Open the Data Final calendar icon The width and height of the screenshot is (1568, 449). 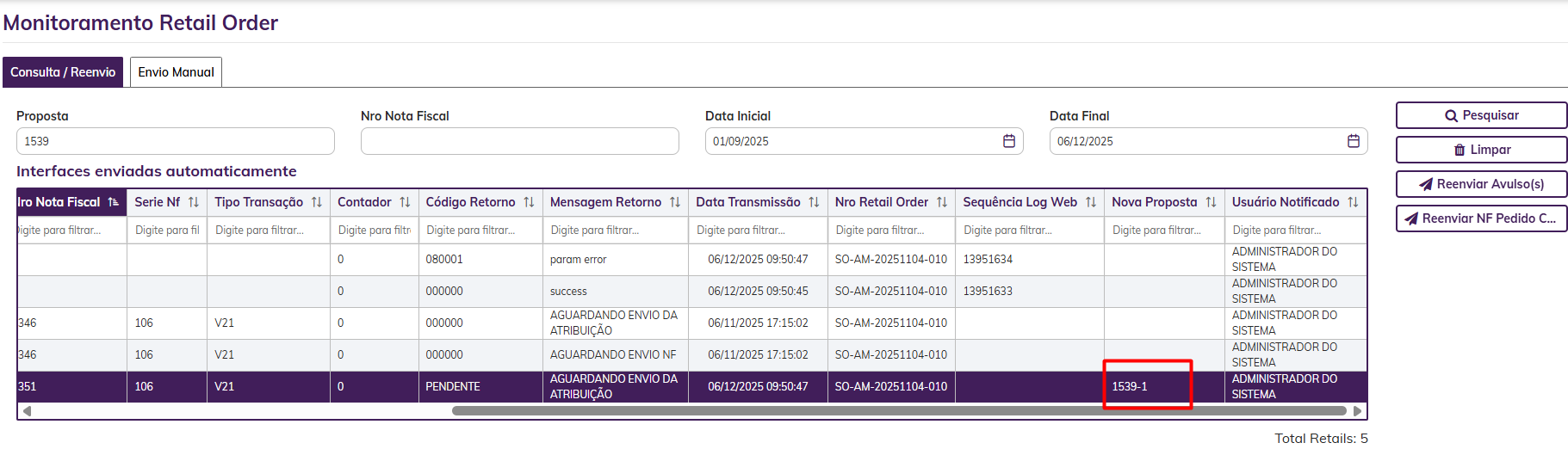[x=1353, y=141]
